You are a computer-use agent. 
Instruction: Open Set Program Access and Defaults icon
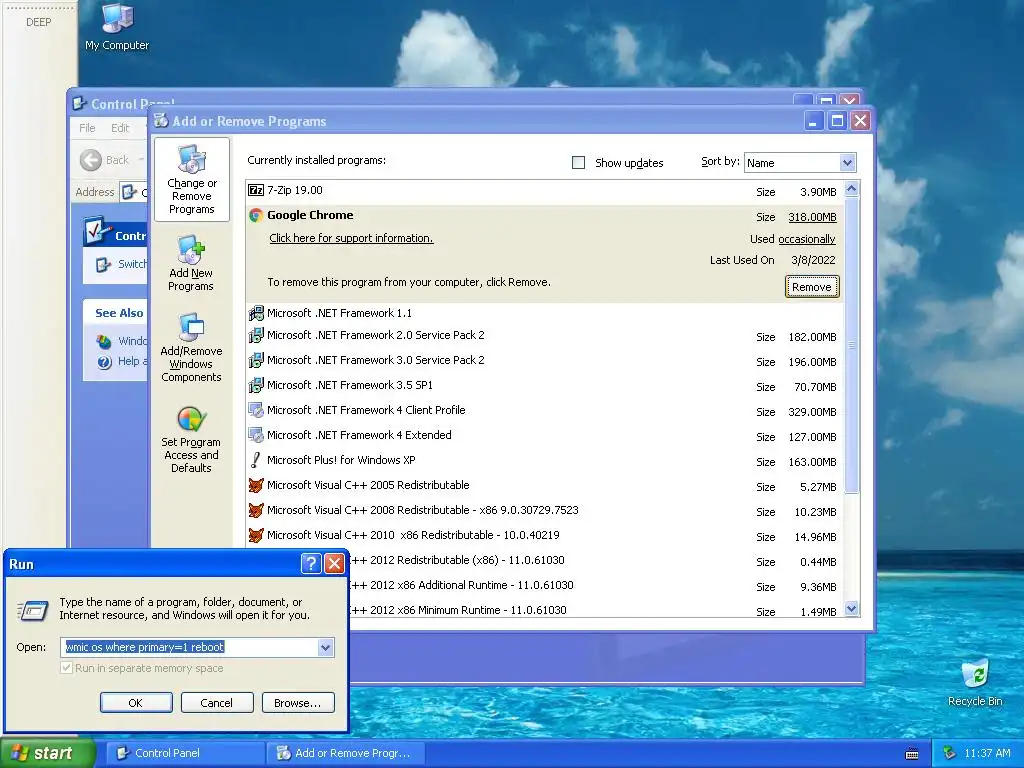191,438
